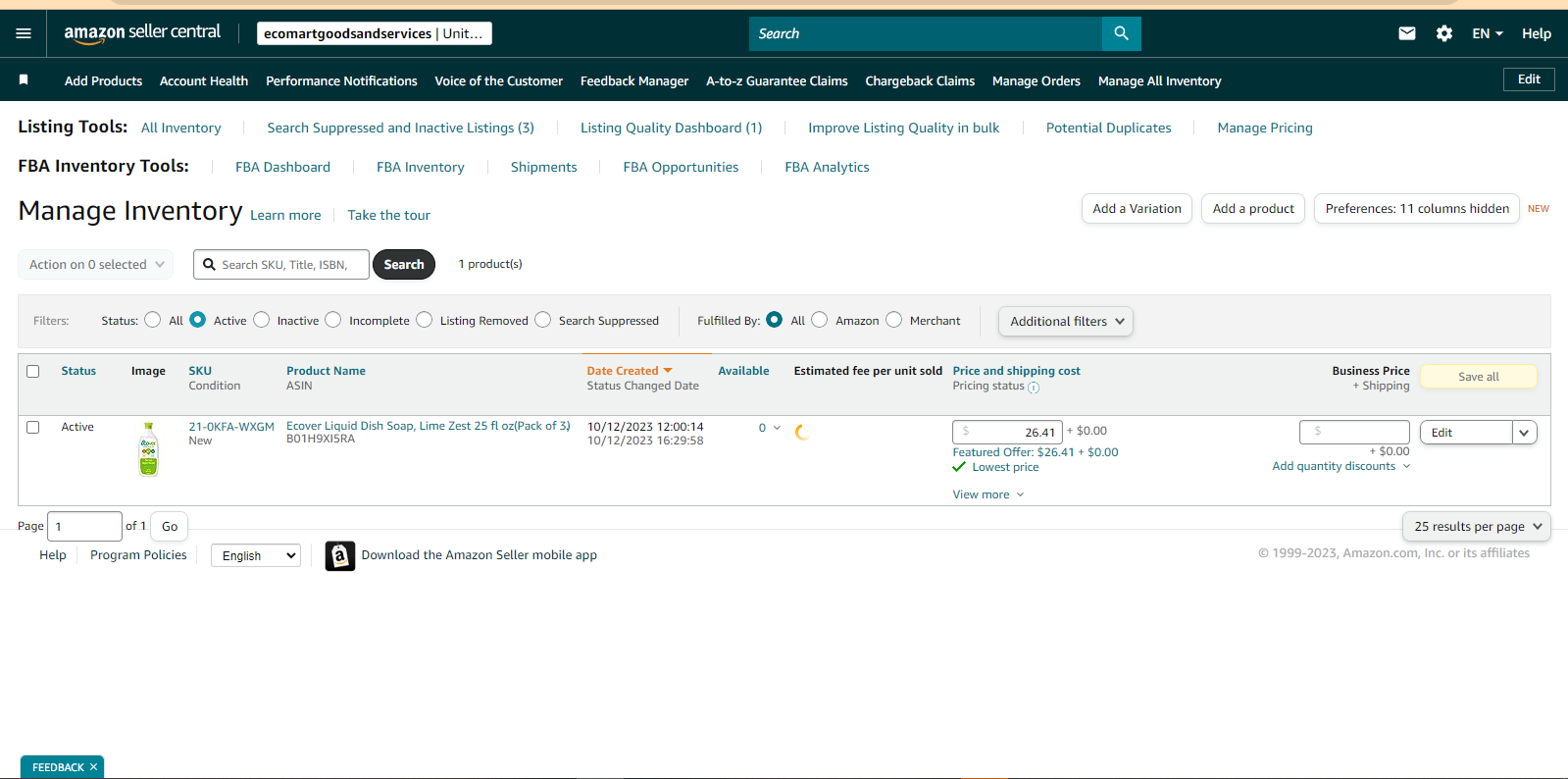Open Preferences: 11 columns hidden

point(1417,209)
